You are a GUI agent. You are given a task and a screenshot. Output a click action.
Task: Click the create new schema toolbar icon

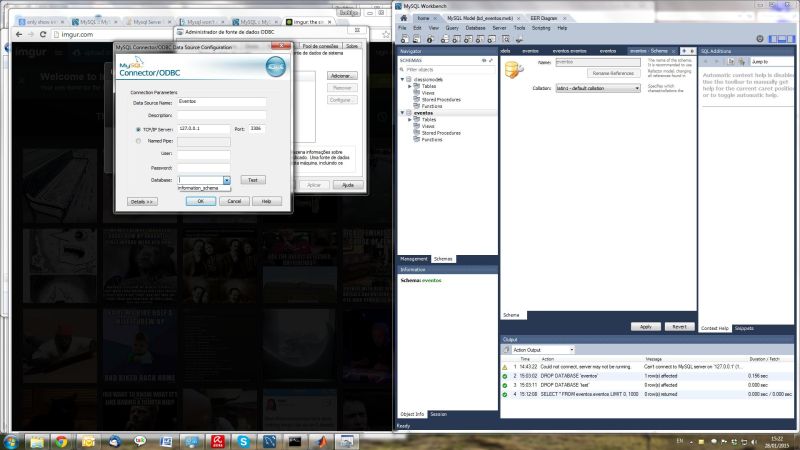tap(444, 39)
